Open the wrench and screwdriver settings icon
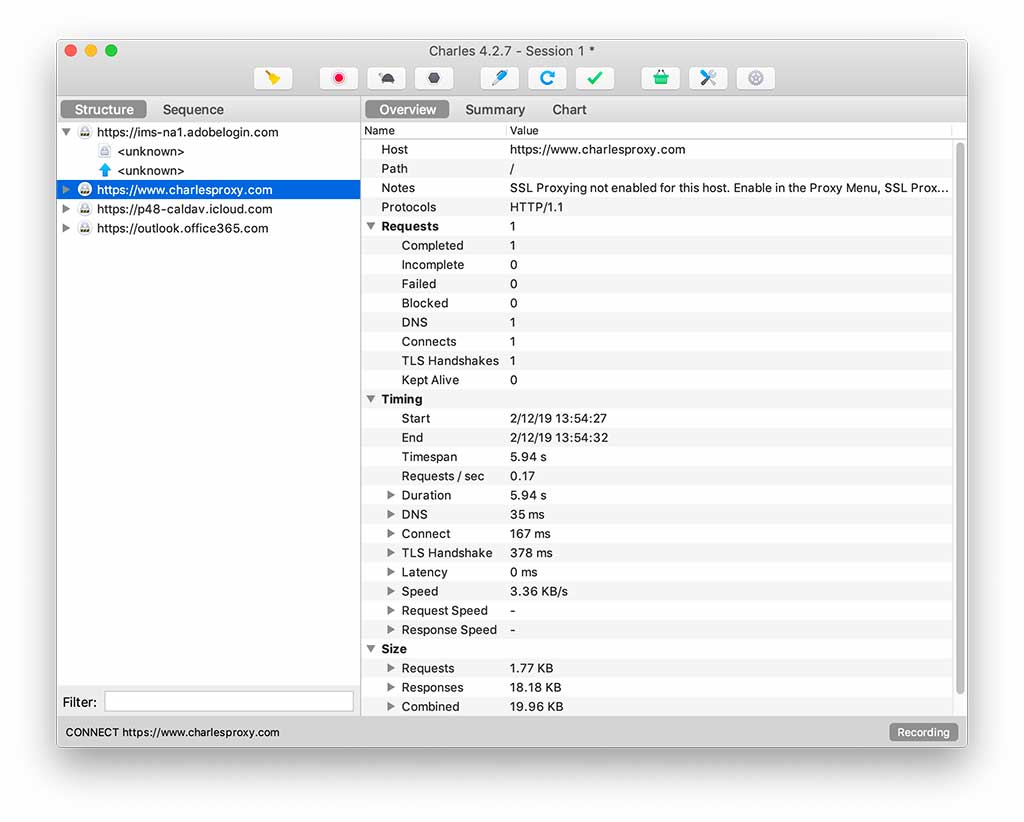The image size is (1024, 822). [708, 78]
